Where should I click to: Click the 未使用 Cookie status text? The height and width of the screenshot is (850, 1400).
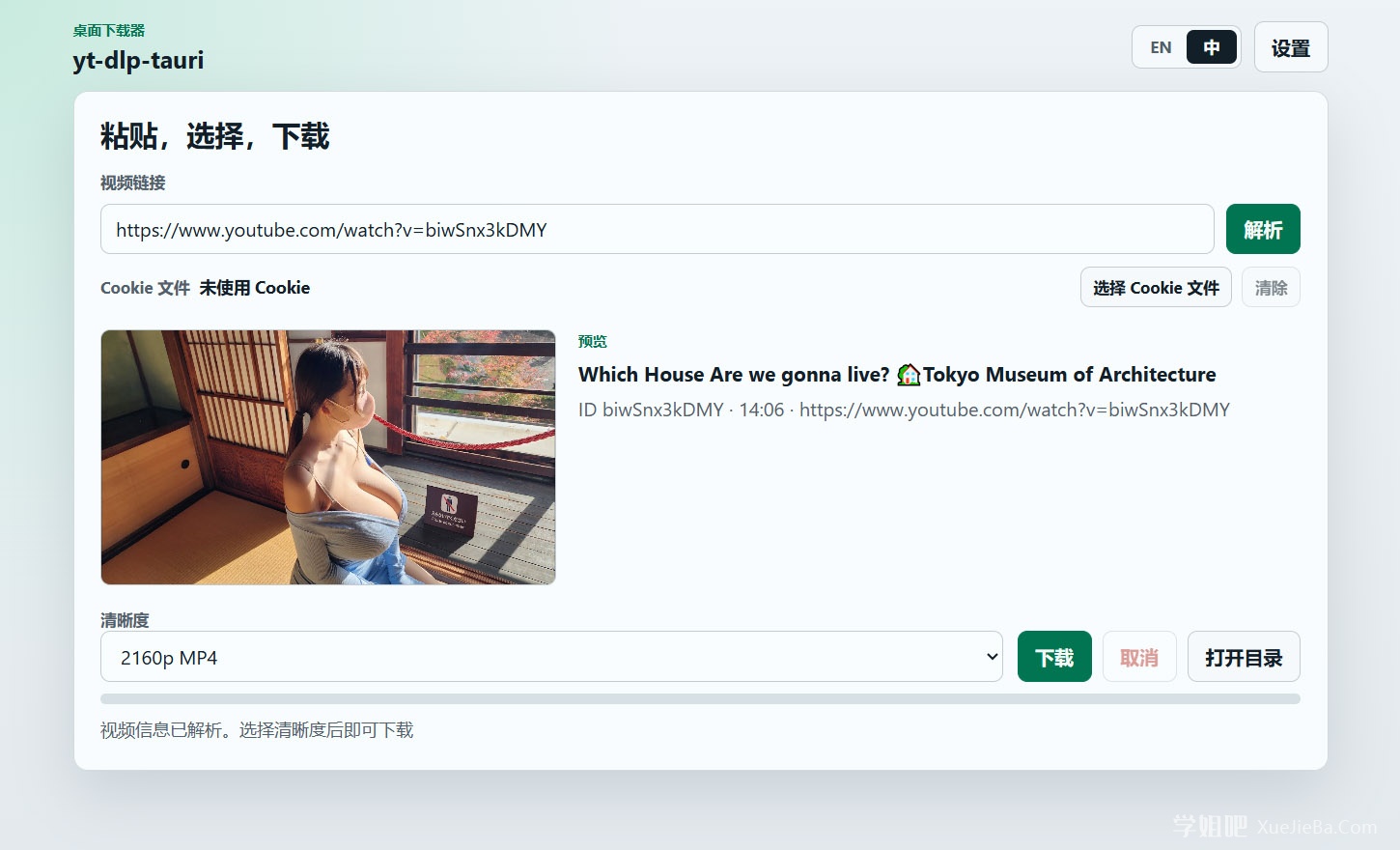(x=255, y=288)
